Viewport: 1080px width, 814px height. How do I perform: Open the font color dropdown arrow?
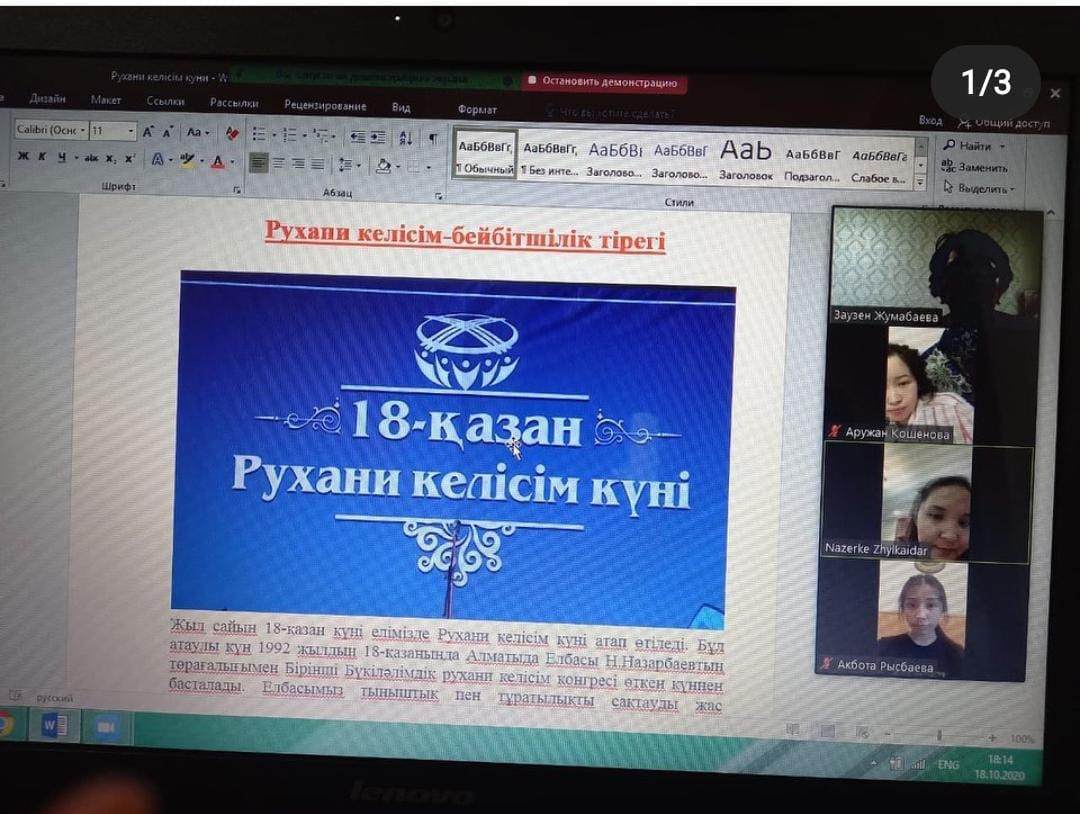[x=232, y=163]
